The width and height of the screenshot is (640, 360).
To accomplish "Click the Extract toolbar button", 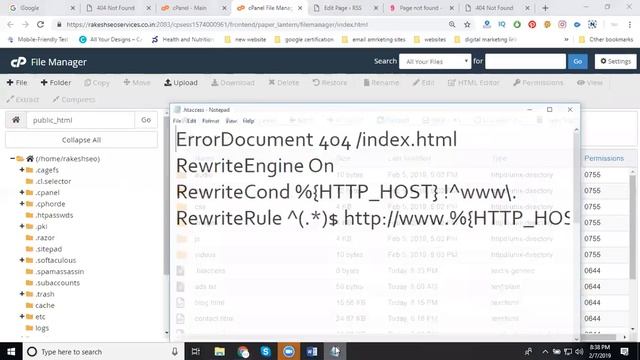I will (x=23, y=99).
